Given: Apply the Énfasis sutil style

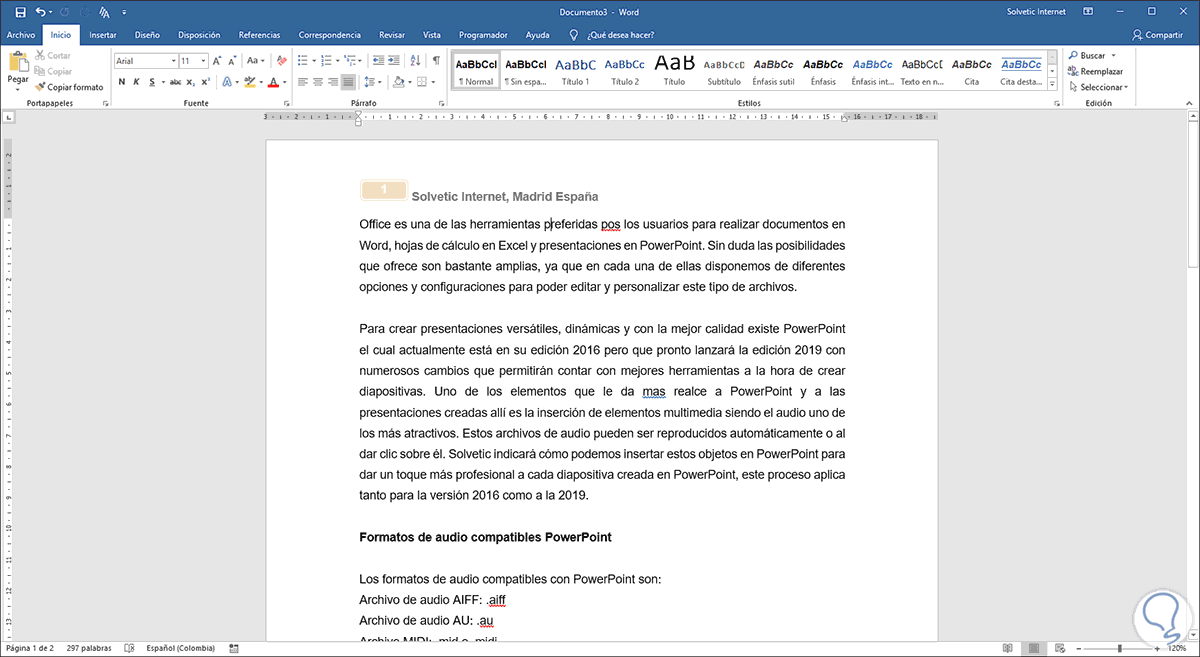Looking at the screenshot, I should pos(773,71).
